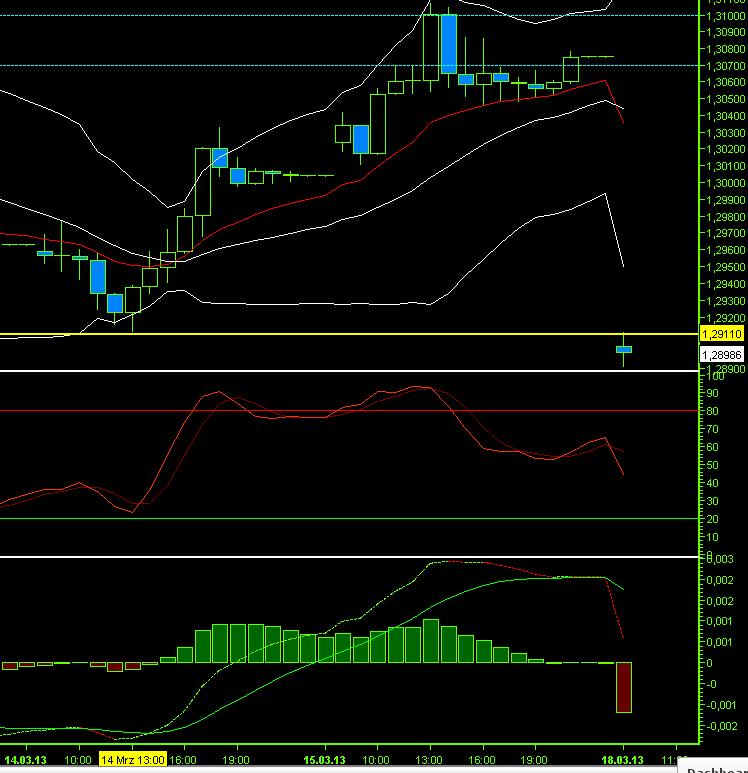
Task: Click the 1,29200 price axis label
Action: pos(726,318)
